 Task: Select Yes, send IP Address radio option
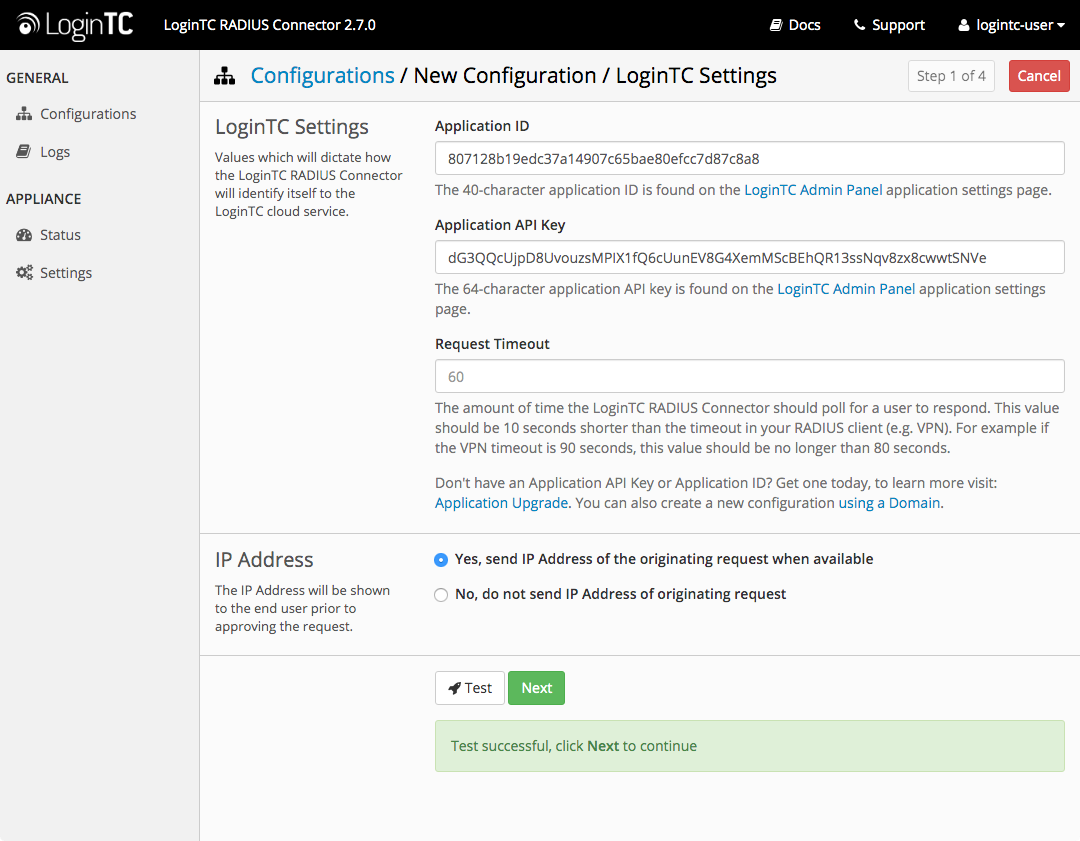click(441, 560)
